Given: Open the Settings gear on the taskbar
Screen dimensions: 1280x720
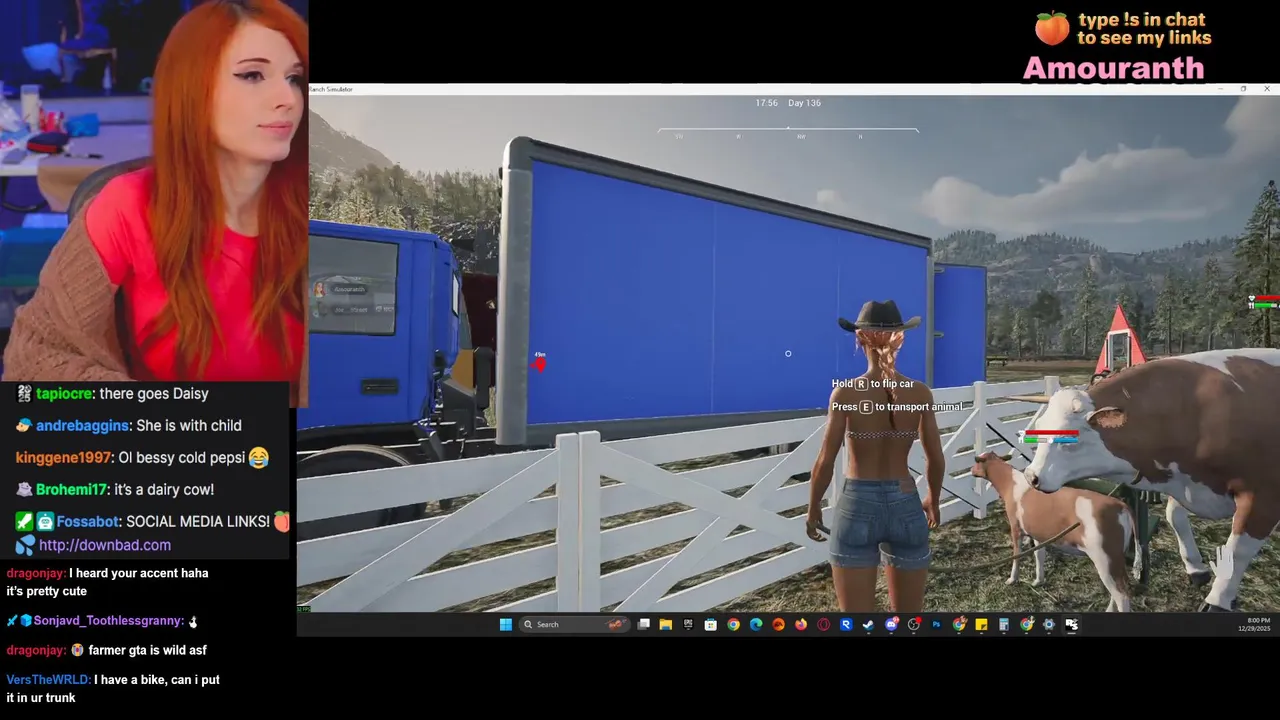Looking at the screenshot, I should click(x=1048, y=624).
